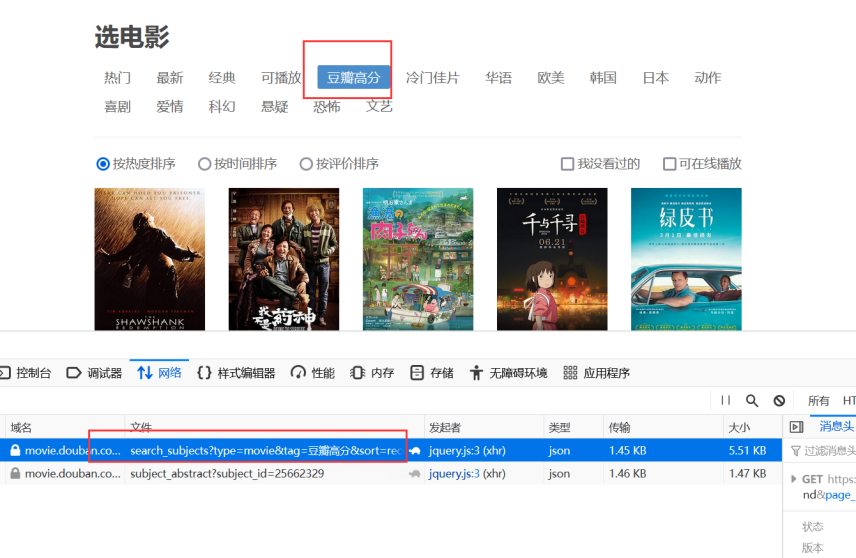
Task: Sort by the 类型 column header
Action: [x=573, y=427]
